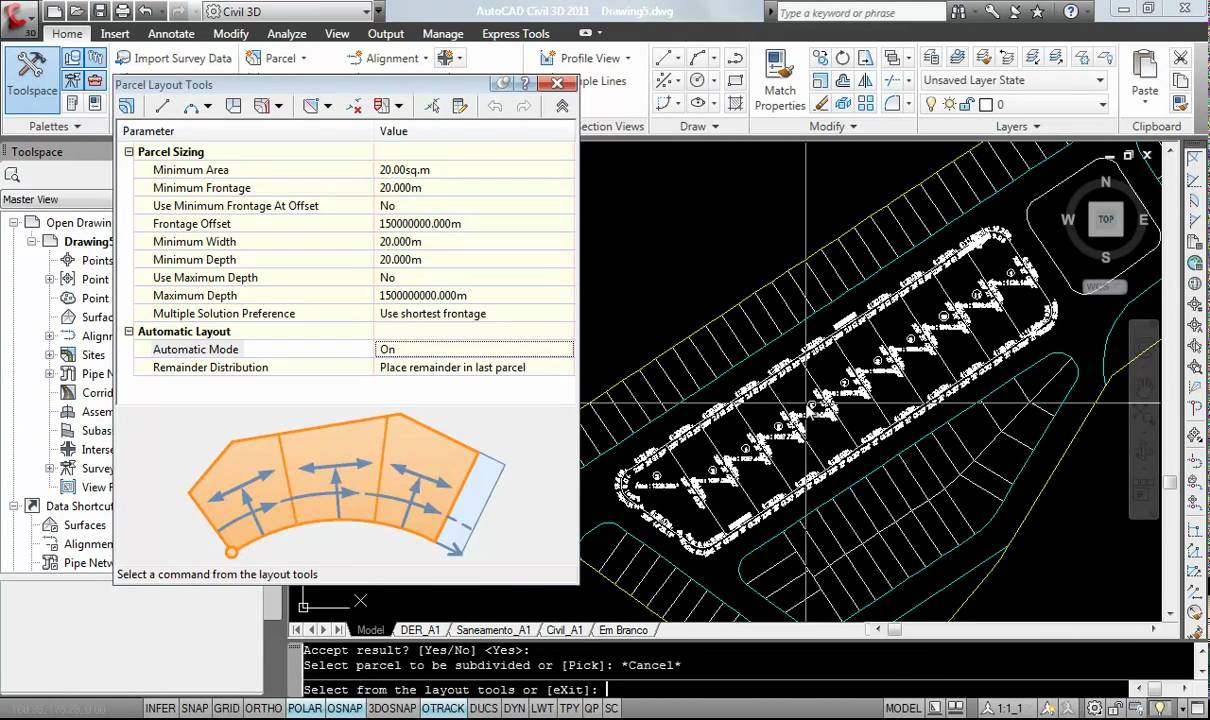Screen dimensions: 1210x720
Task: Toggle POLAR tracking in the status bar
Action: (305, 708)
